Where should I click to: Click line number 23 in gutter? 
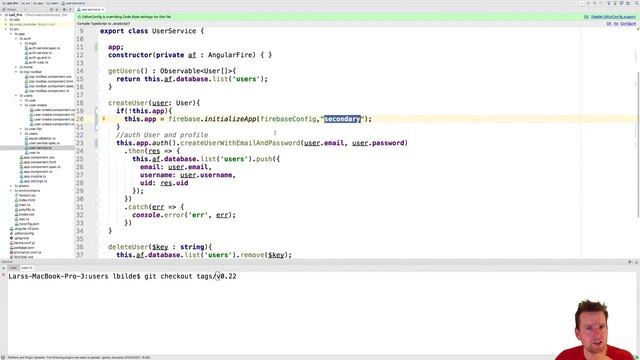[x=80, y=143]
